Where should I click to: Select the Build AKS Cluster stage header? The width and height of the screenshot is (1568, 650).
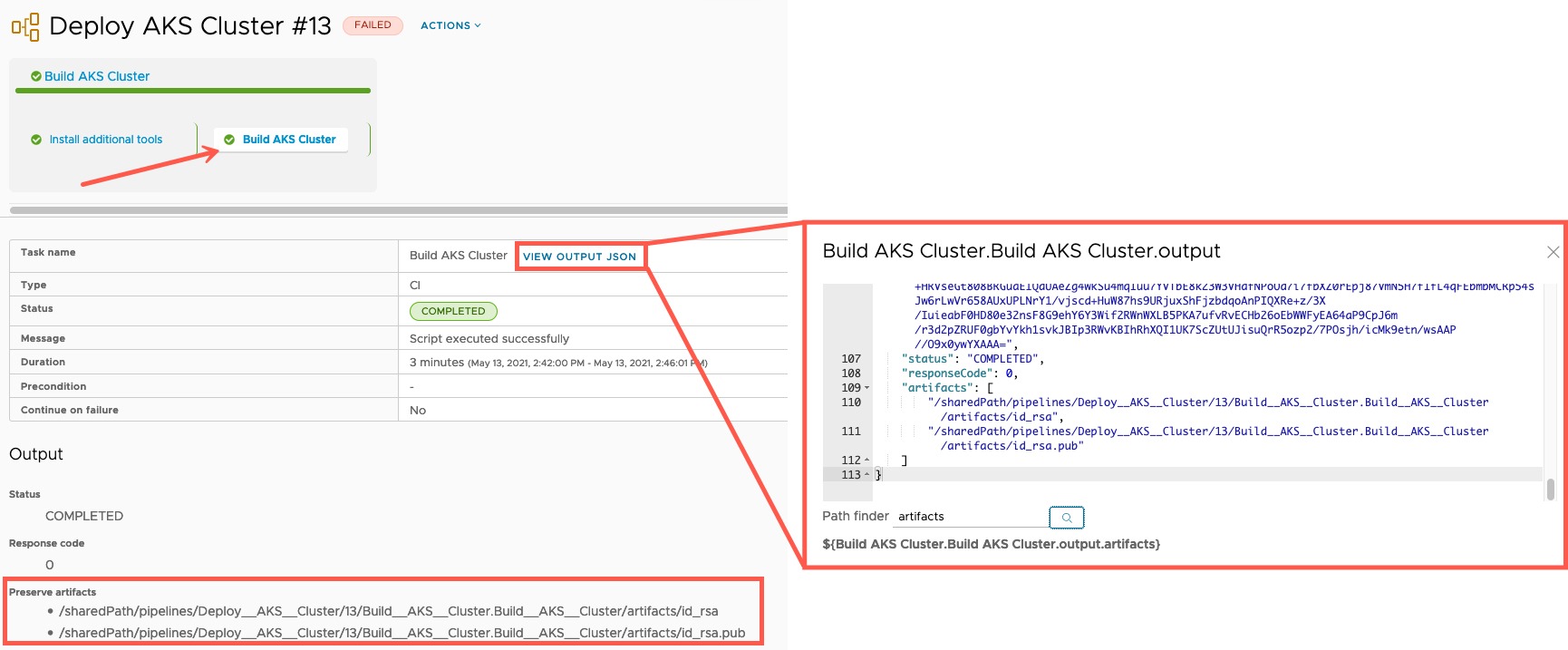(x=97, y=76)
